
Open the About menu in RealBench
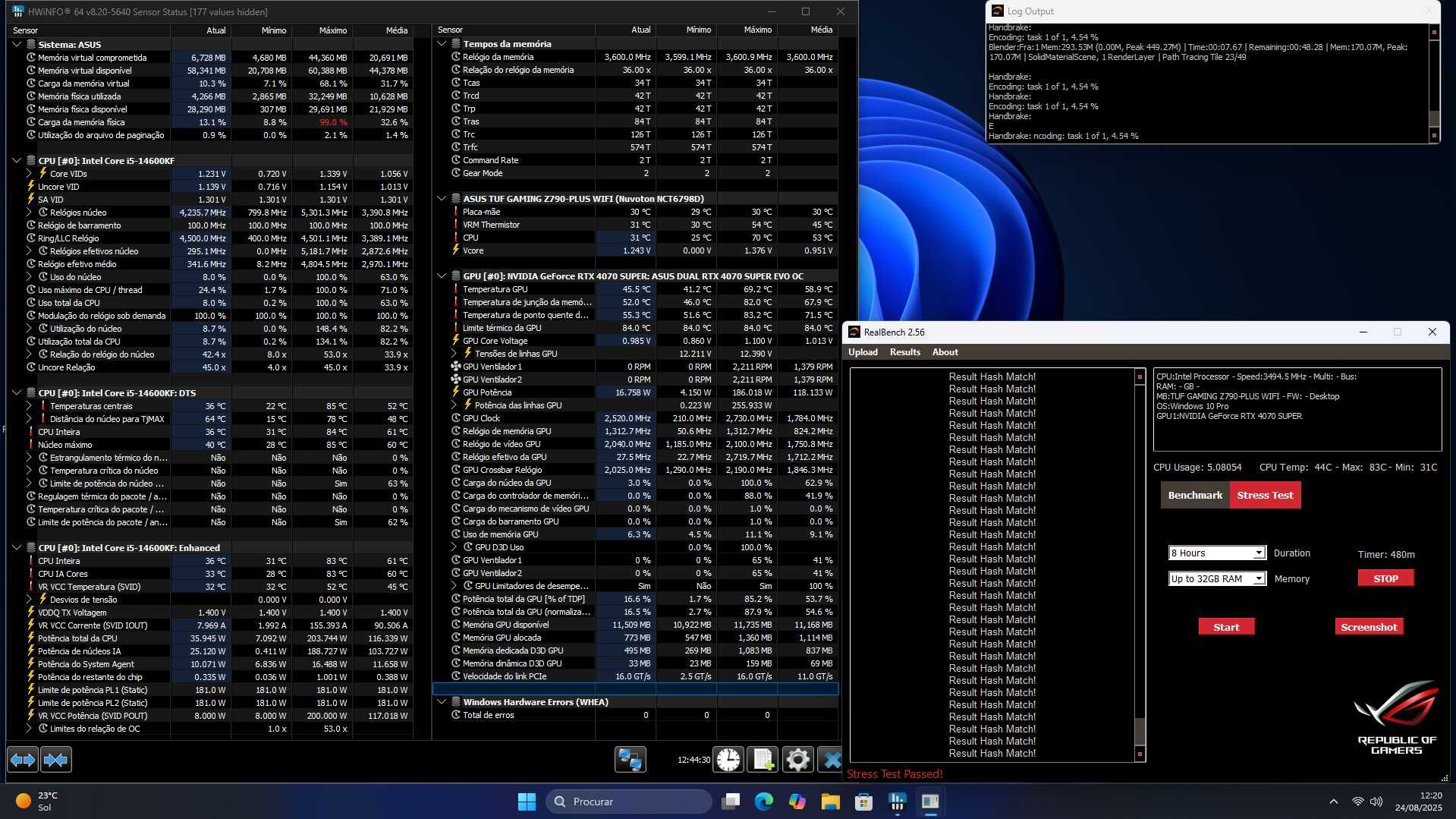coord(945,352)
